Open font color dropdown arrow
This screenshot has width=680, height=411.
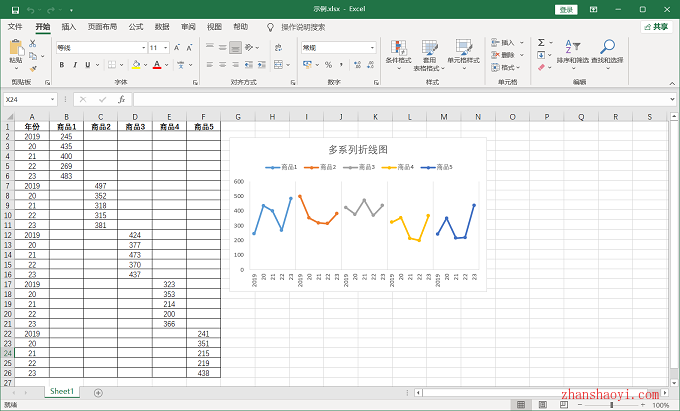point(167,65)
